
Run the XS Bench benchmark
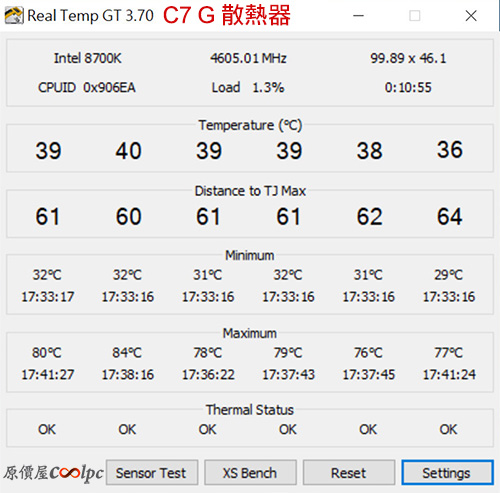tap(250, 473)
